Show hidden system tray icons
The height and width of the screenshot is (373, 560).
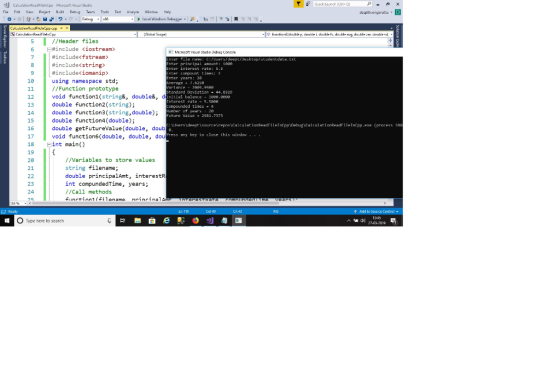tap(349, 220)
